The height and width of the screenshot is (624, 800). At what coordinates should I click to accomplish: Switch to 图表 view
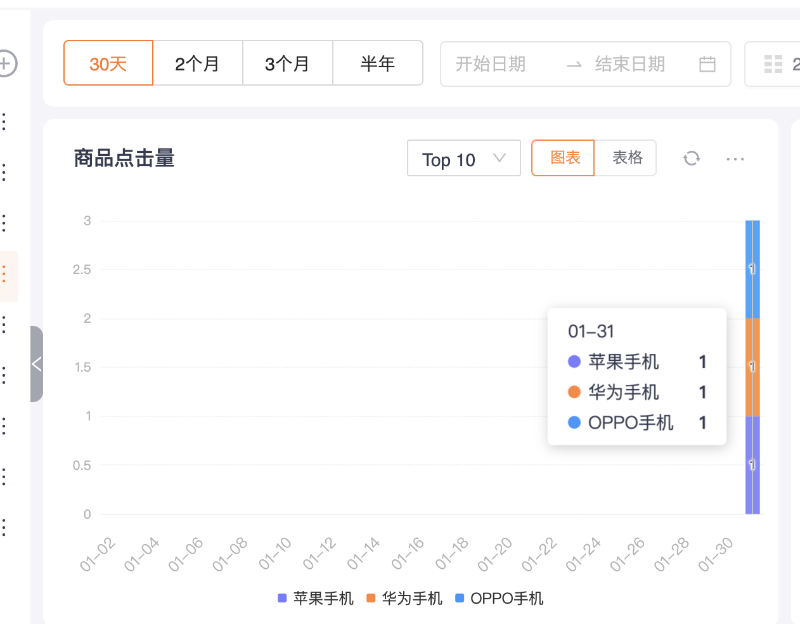click(563, 158)
